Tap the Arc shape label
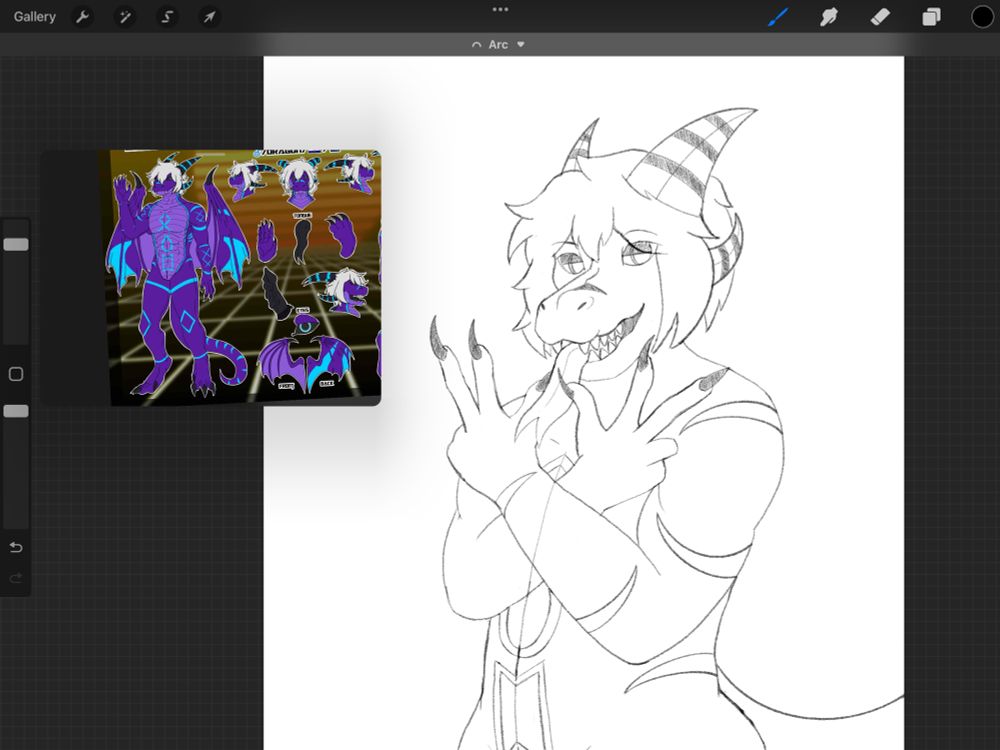The height and width of the screenshot is (750, 1000). [498, 45]
